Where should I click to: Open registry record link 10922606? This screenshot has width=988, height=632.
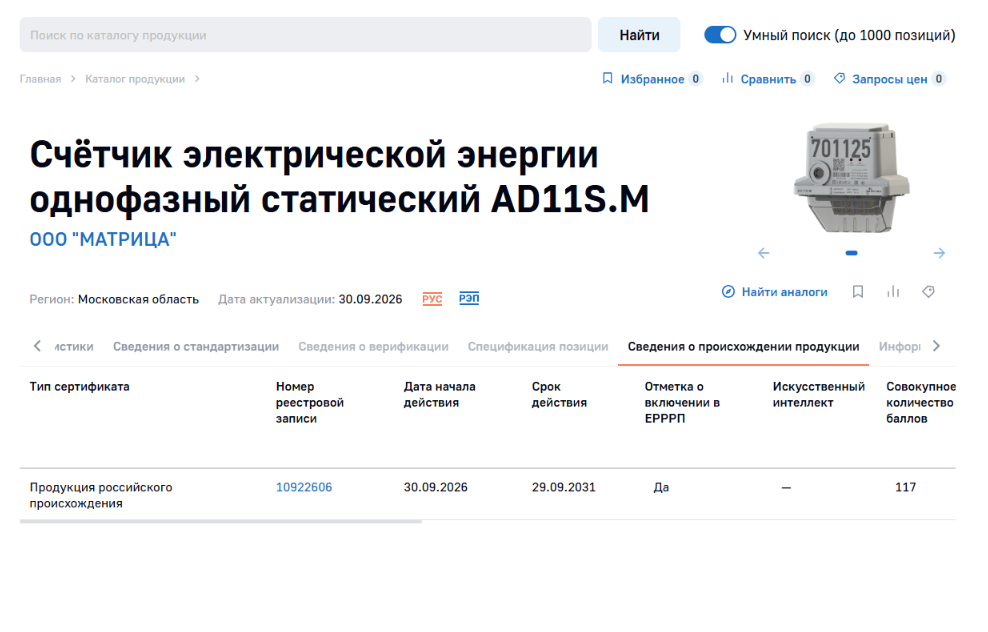tap(304, 487)
